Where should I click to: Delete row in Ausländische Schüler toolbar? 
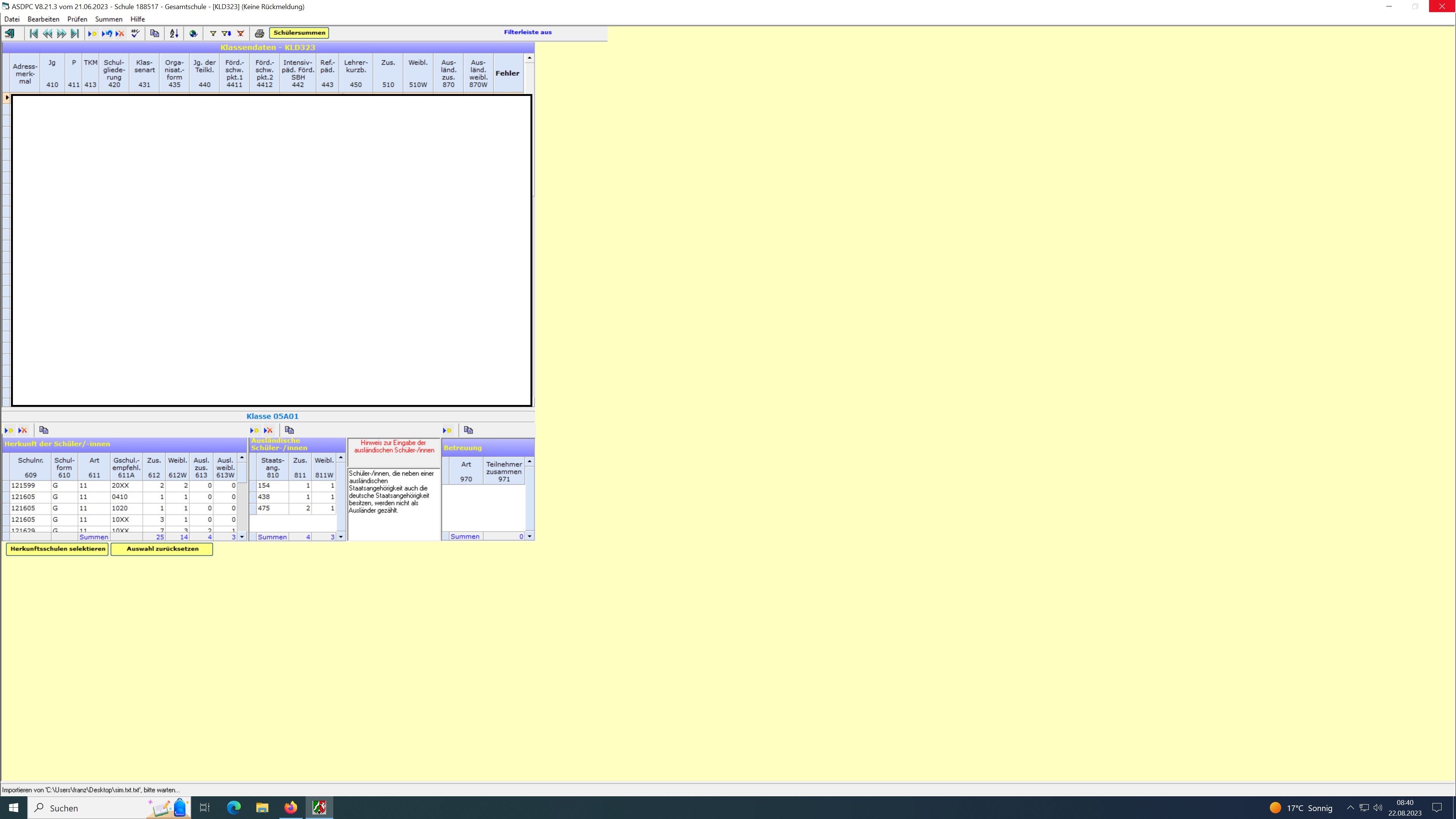click(x=268, y=431)
